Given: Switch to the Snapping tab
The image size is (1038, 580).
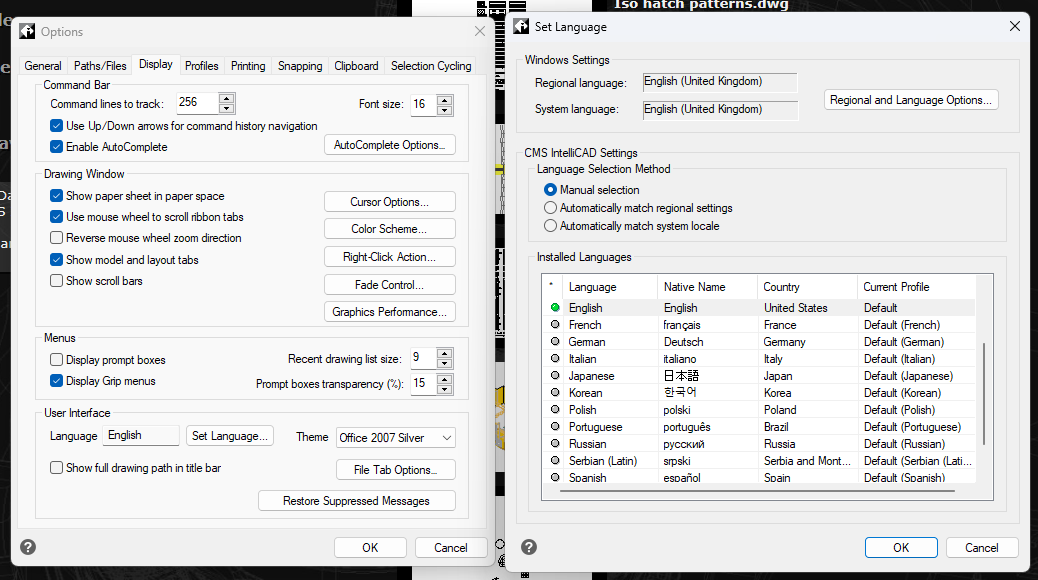Looking at the screenshot, I should [300, 66].
